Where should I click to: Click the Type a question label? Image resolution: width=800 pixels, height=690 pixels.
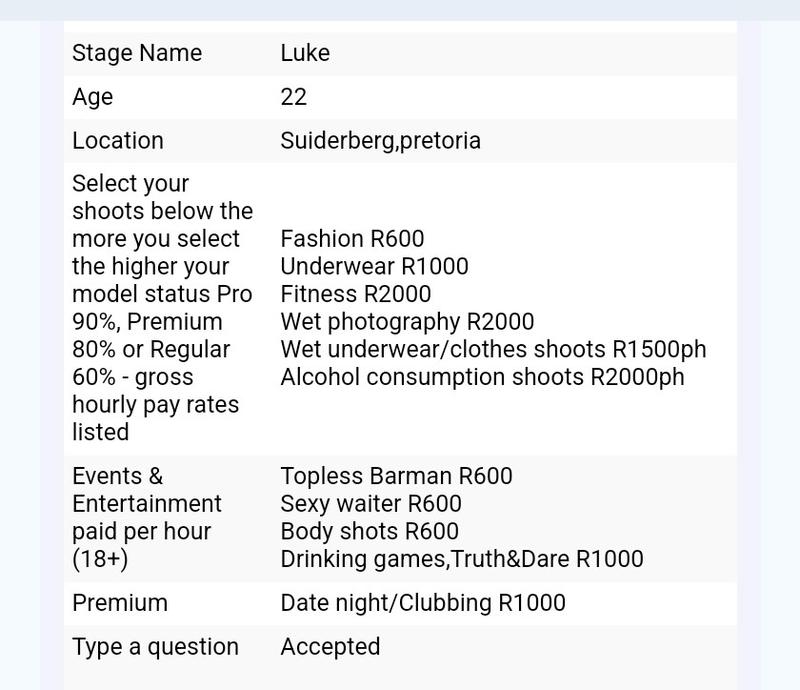(x=156, y=647)
